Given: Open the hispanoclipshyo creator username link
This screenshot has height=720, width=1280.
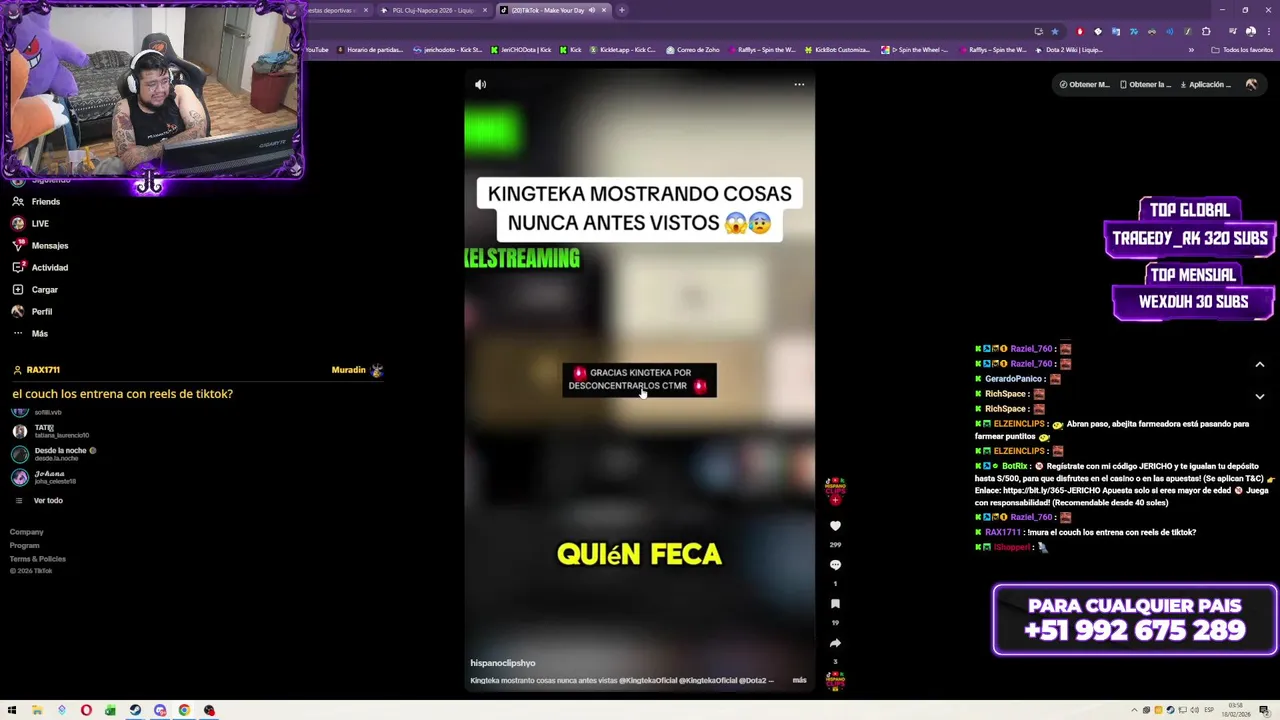Looking at the screenshot, I should tap(503, 663).
